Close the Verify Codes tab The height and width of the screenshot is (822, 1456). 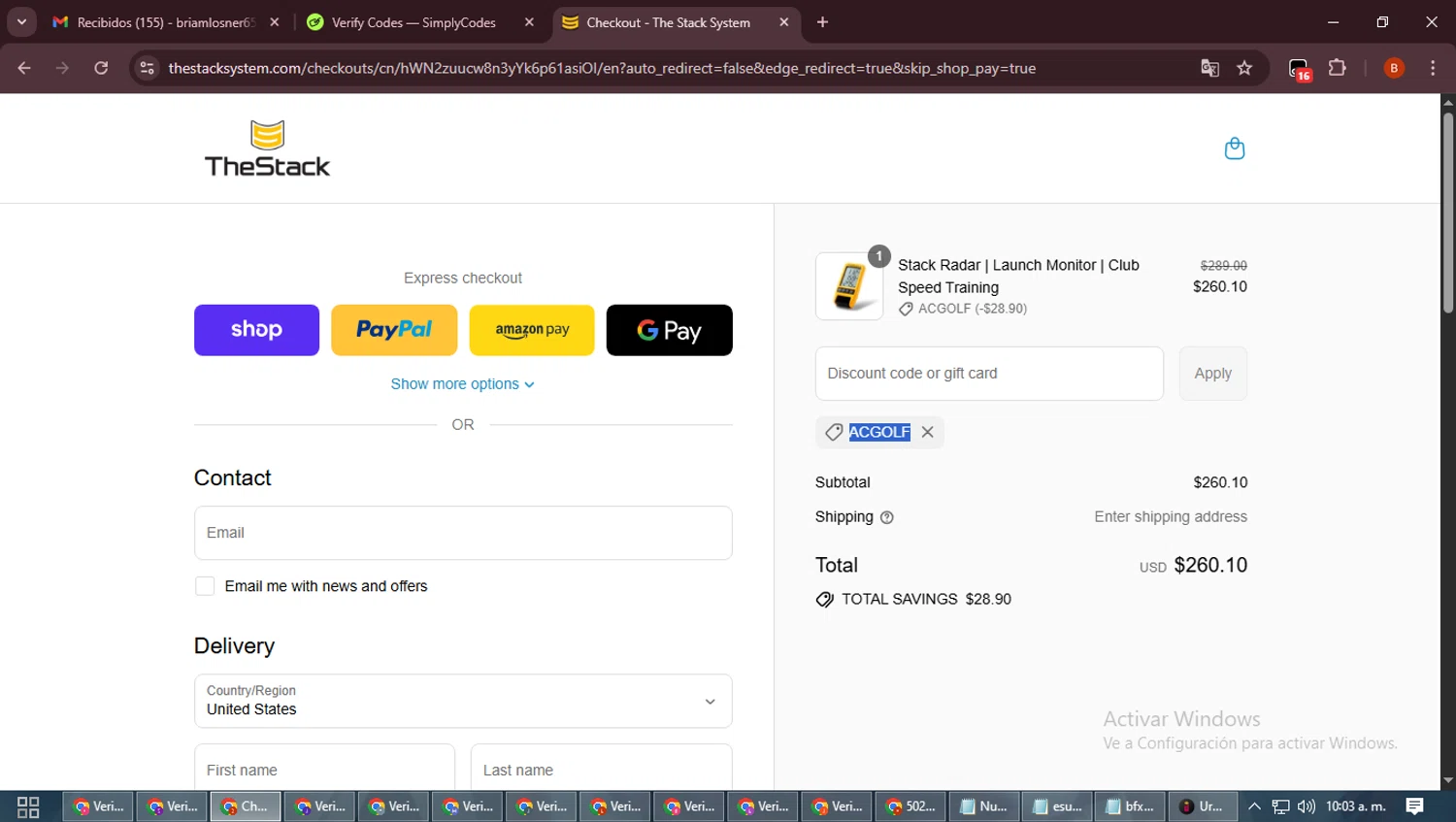529,22
